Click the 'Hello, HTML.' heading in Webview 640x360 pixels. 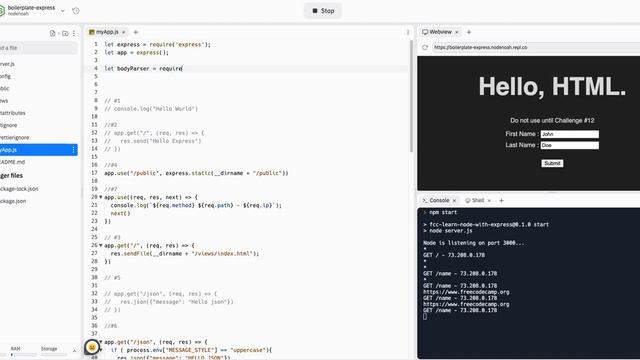point(552,87)
